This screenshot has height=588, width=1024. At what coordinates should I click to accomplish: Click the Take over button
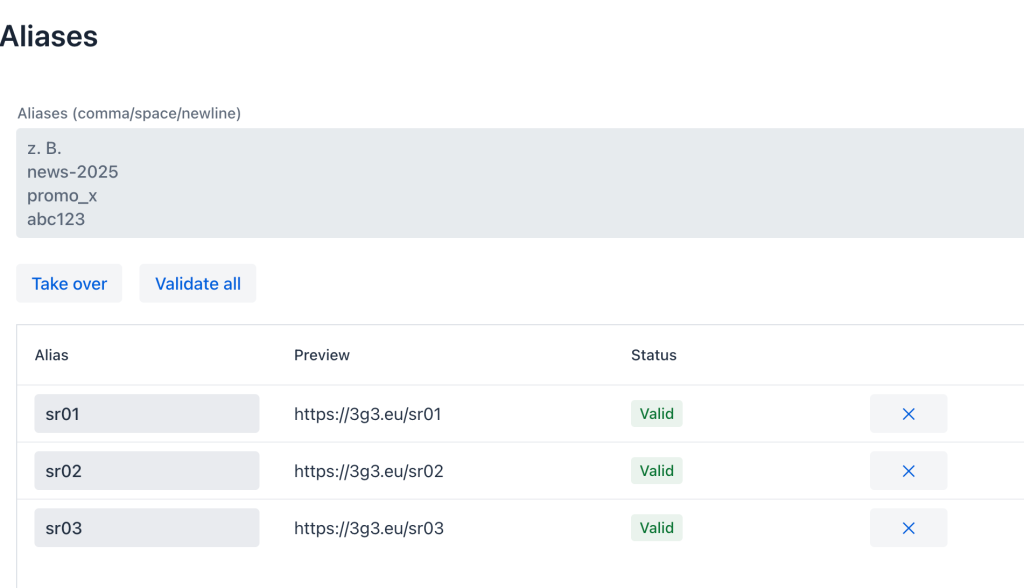click(69, 283)
